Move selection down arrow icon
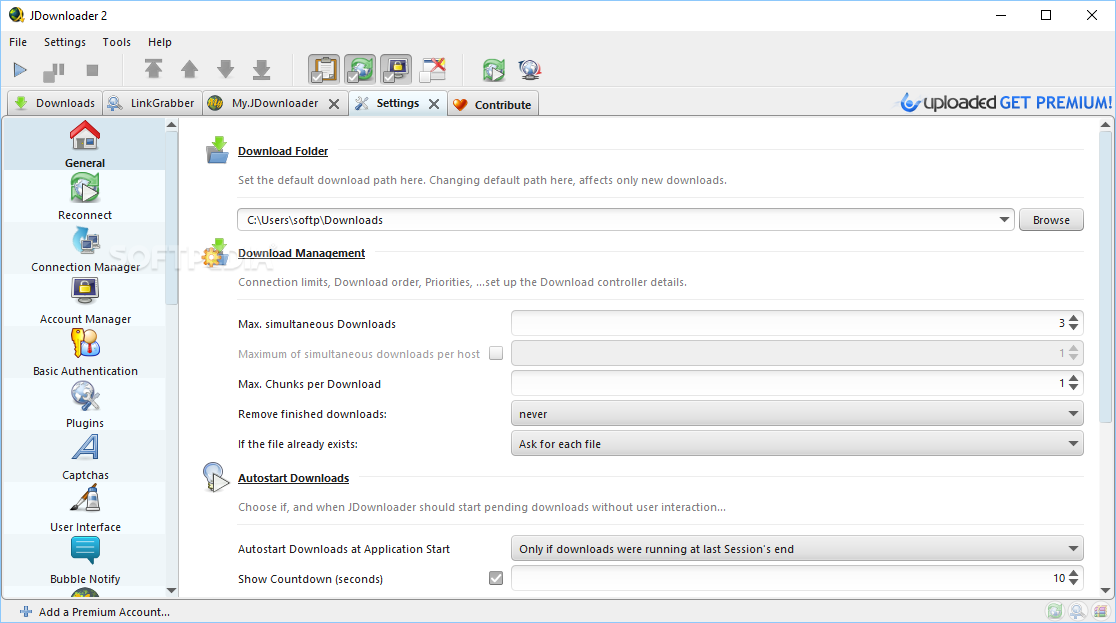1116x623 pixels. (x=226, y=69)
